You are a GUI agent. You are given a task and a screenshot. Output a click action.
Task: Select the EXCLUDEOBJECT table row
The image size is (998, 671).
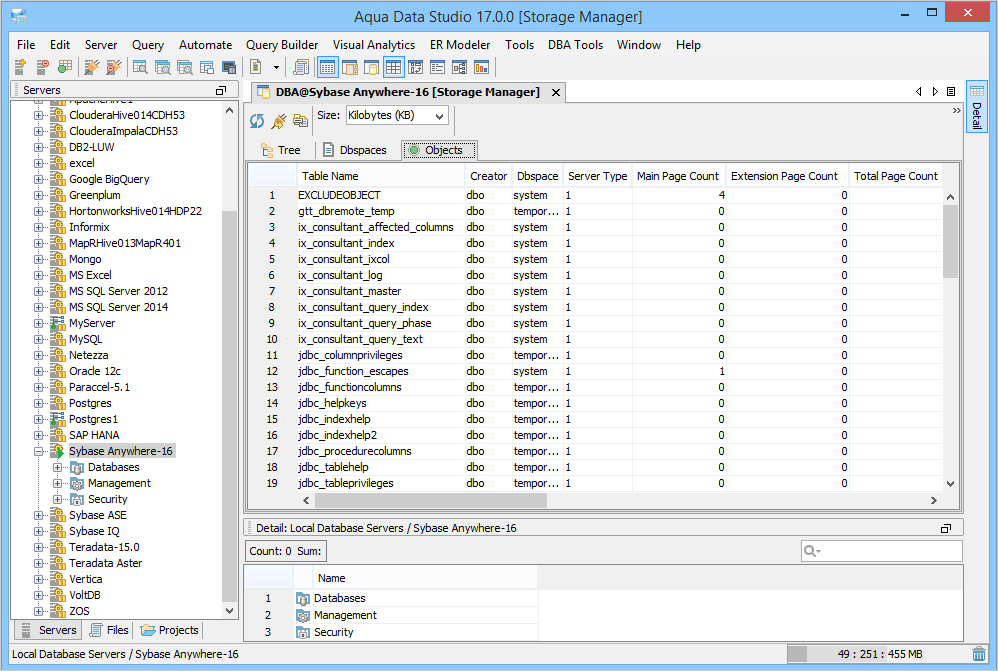595,195
